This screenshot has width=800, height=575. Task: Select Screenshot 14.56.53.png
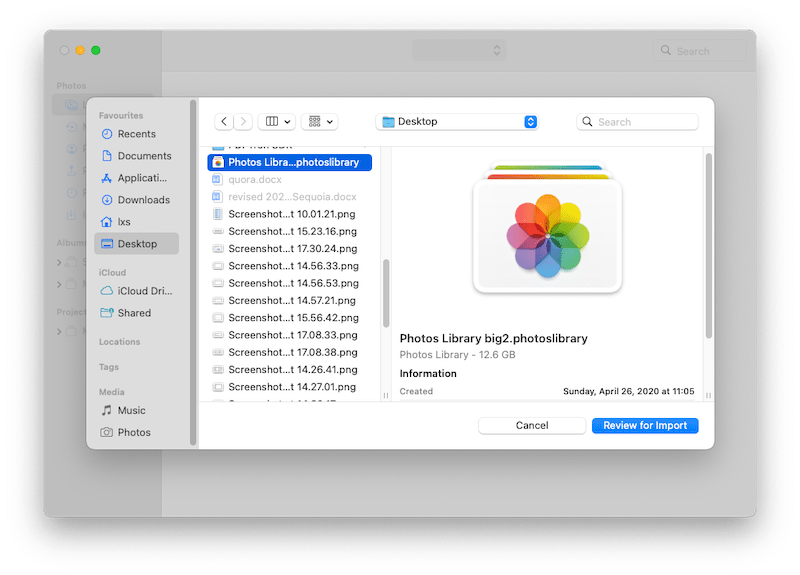(289, 283)
